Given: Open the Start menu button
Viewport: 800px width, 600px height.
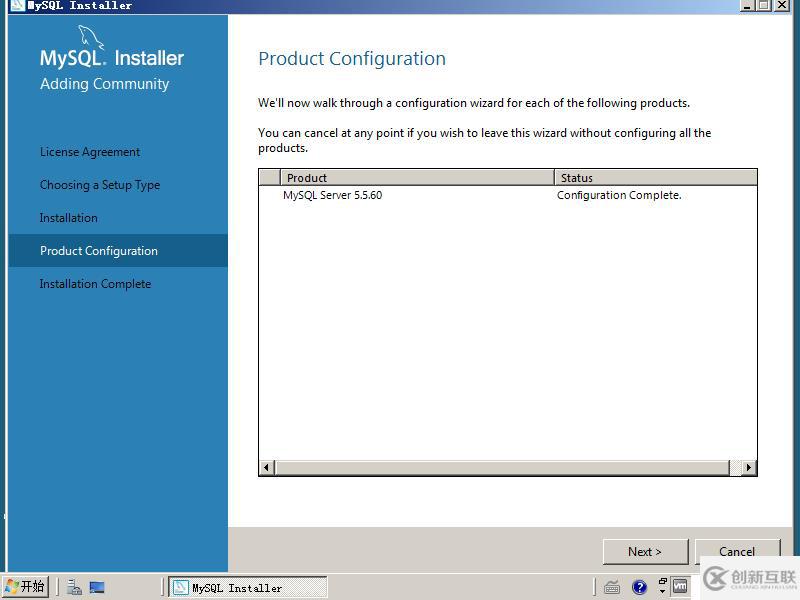Looking at the screenshot, I should coord(26,586).
